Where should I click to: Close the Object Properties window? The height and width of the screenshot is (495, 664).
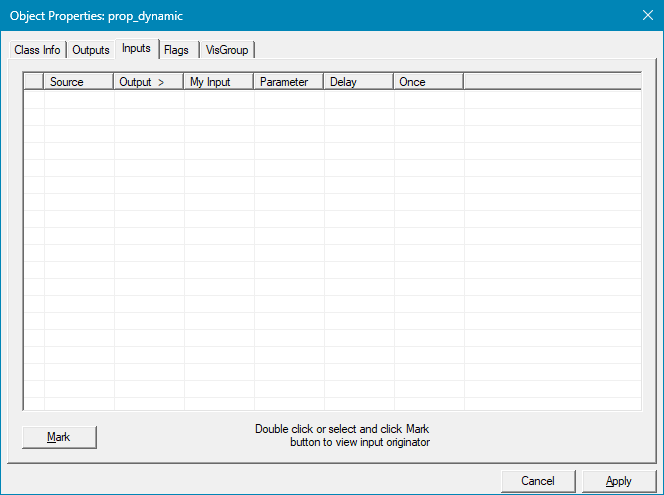tap(645, 17)
